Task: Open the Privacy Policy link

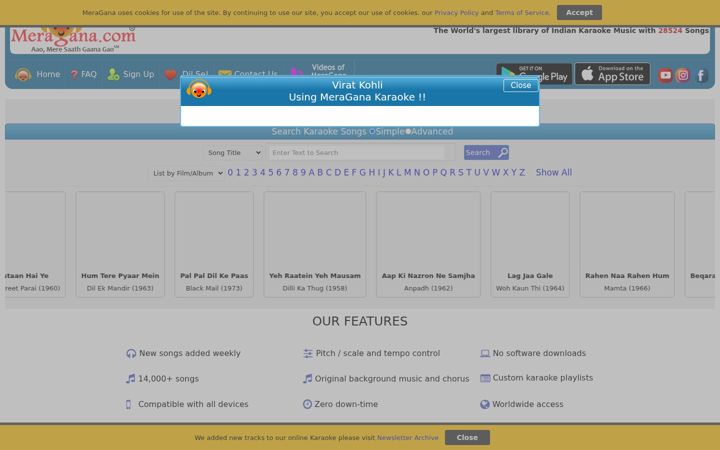Action: coord(456,12)
